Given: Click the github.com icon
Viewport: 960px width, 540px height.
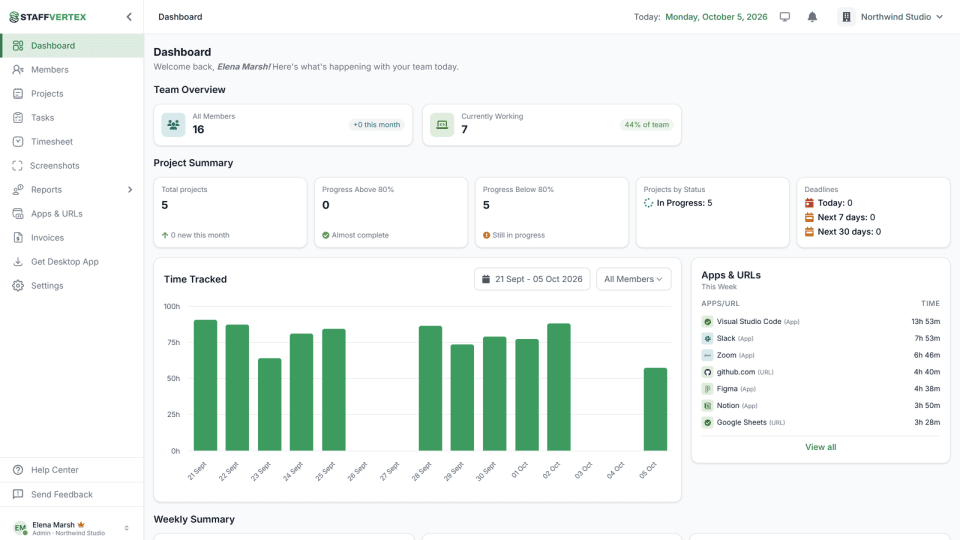Looking at the screenshot, I should [x=707, y=372].
